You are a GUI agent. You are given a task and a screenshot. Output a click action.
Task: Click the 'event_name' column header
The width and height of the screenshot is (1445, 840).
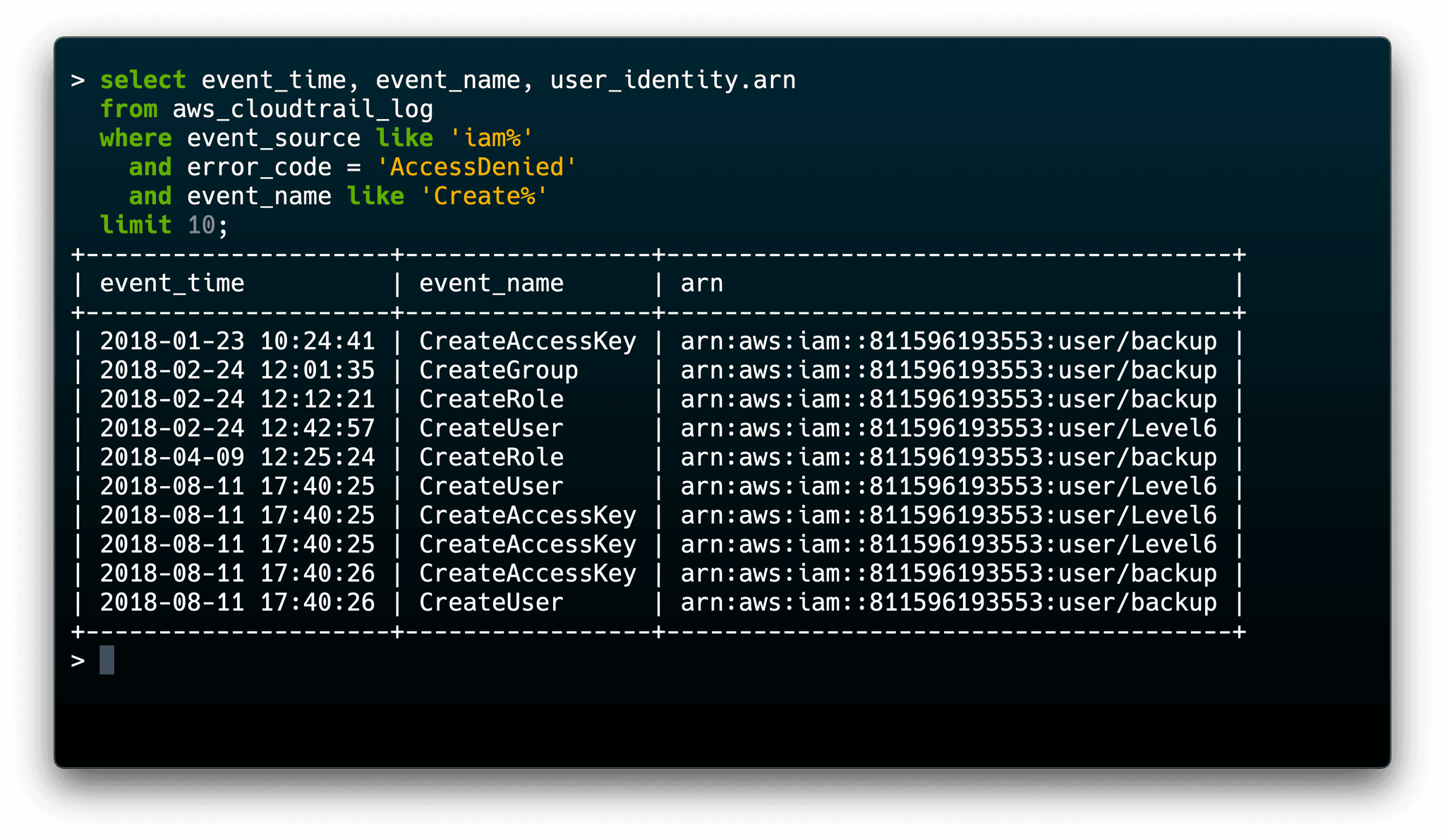pos(492,283)
